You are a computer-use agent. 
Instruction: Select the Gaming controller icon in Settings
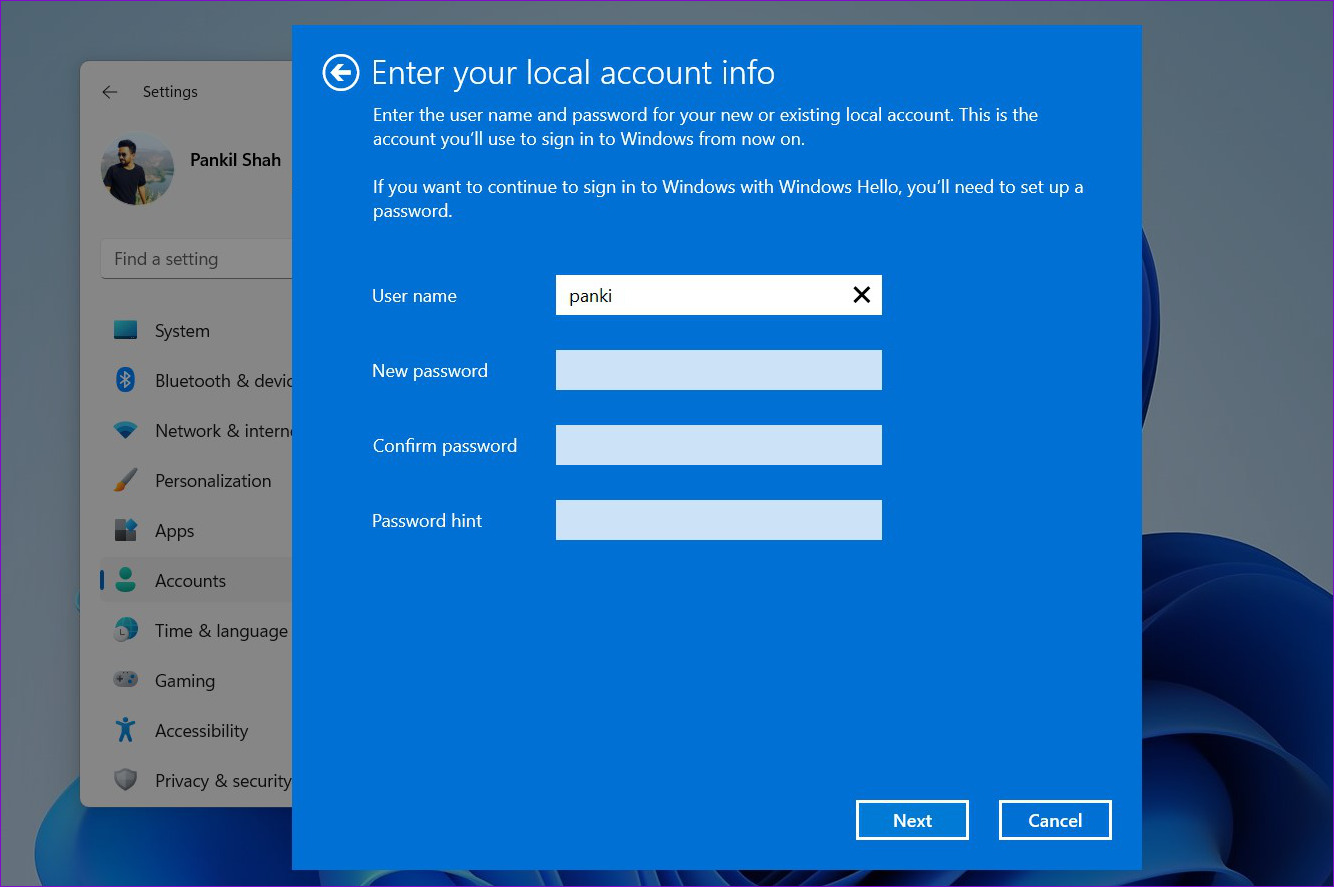click(x=125, y=680)
